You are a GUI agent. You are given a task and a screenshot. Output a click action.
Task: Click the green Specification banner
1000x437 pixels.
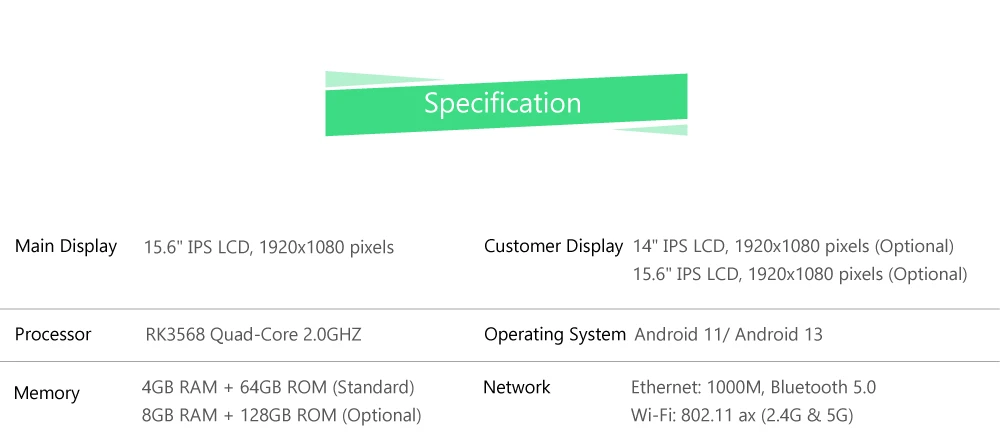pyautogui.click(x=506, y=104)
